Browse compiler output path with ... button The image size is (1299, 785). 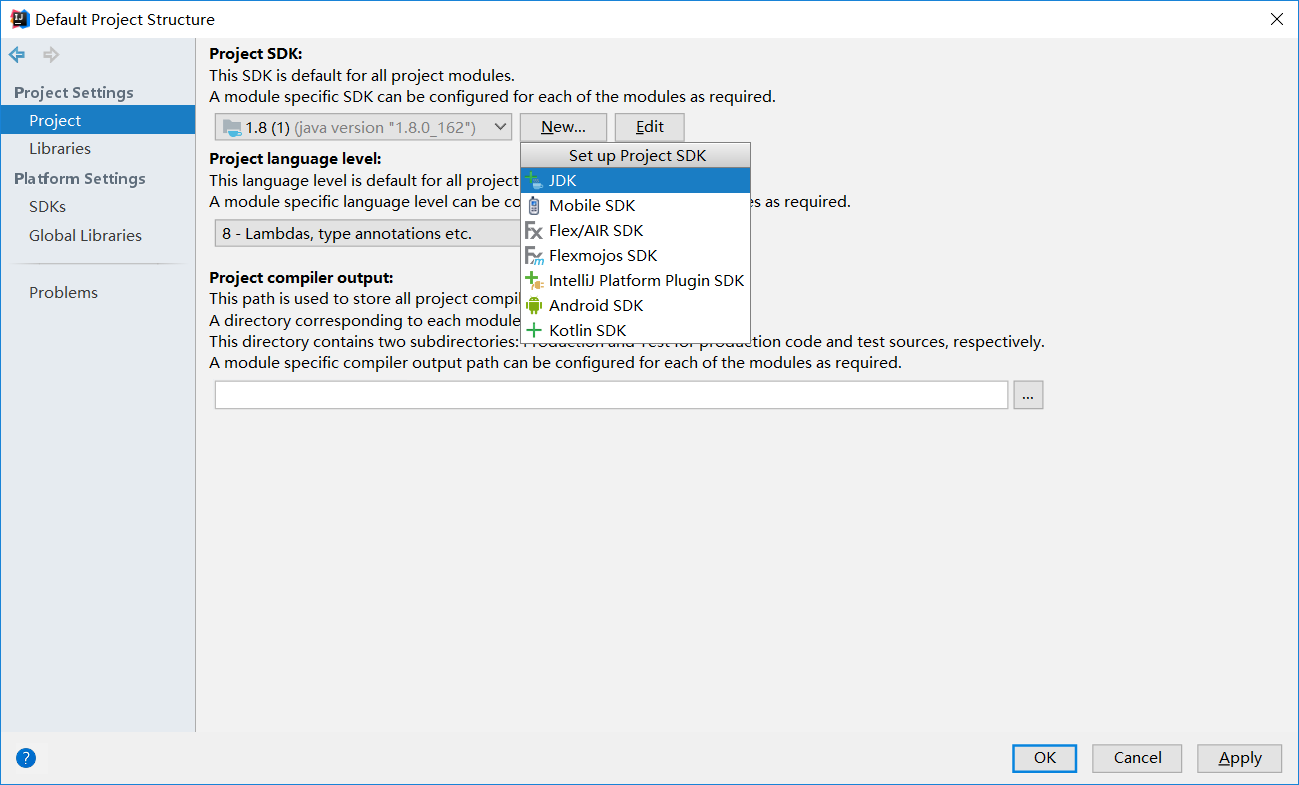pos(1028,395)
